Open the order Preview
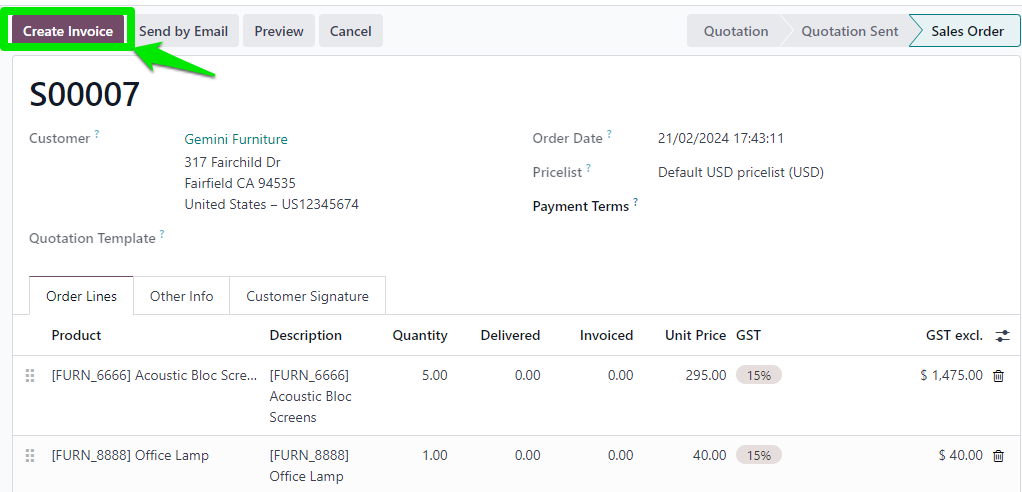This screenshot has width=1022, height=492. point(279,31)
